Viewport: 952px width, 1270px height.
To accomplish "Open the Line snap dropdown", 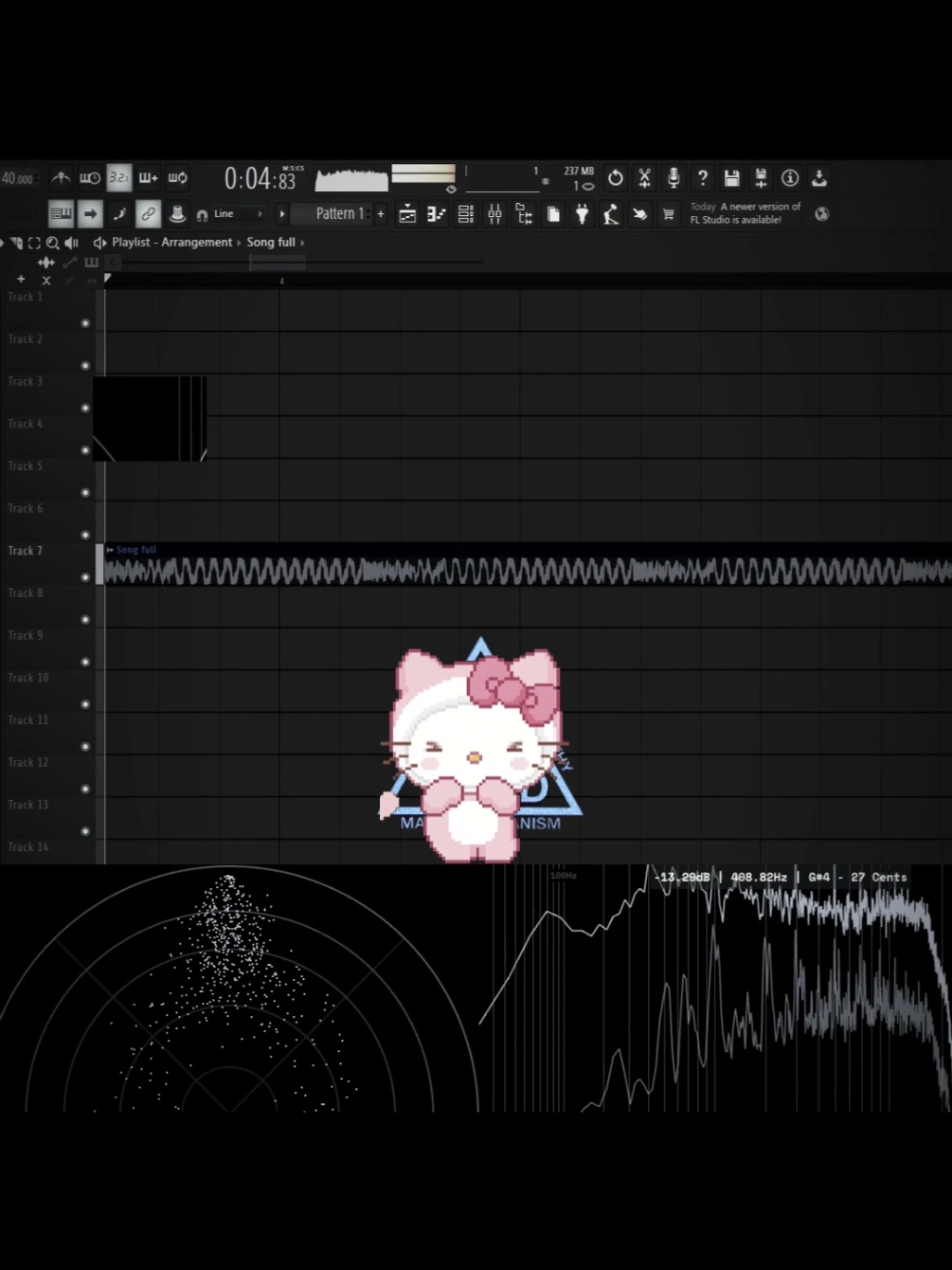I will coord(239,214).
